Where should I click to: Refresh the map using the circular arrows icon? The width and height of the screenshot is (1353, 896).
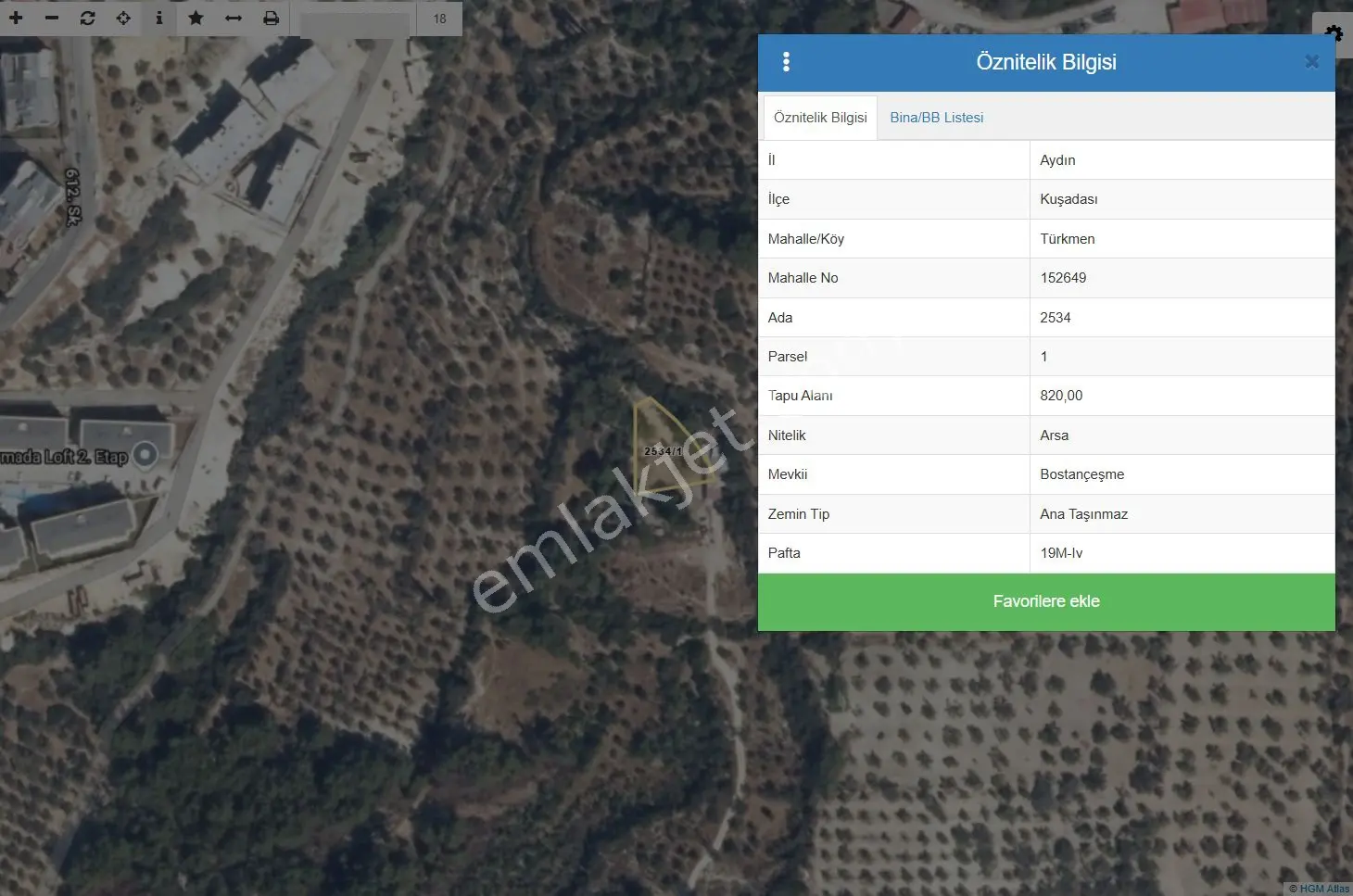pos(87,18)
